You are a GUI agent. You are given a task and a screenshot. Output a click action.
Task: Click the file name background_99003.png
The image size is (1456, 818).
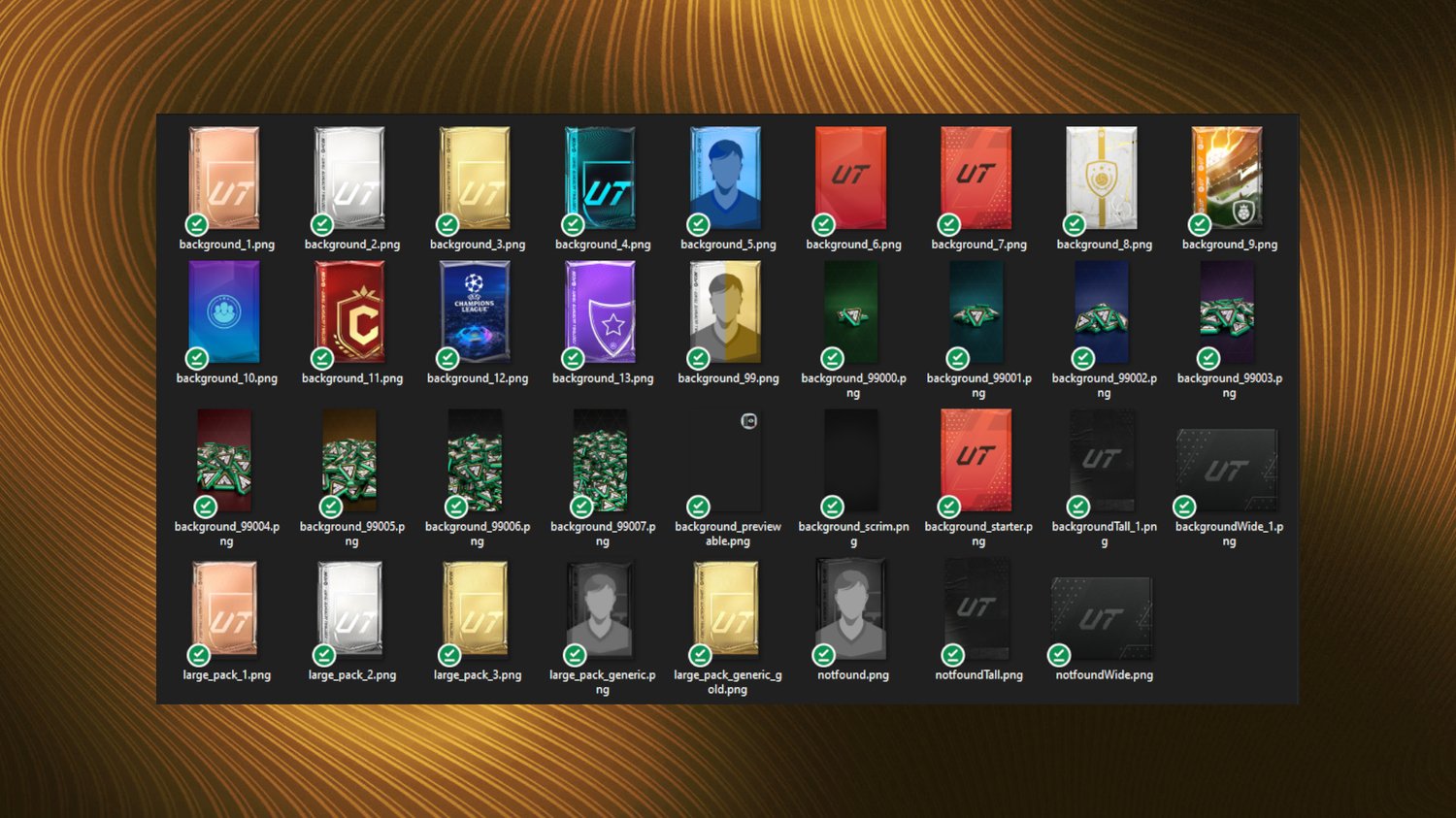[1230, 385]
